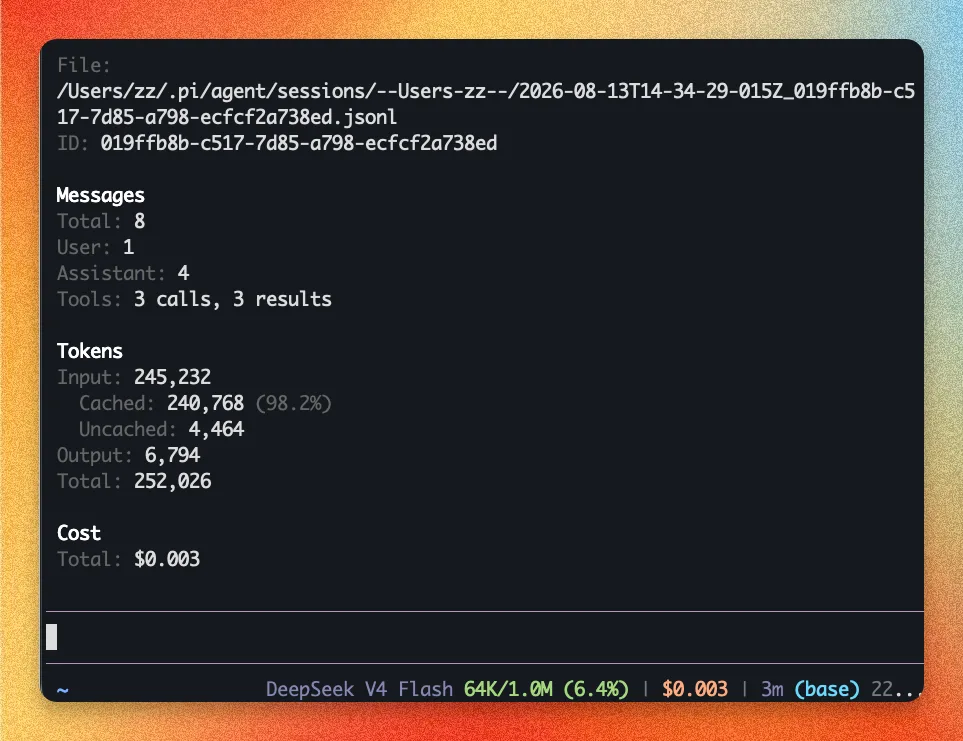
Task: Click the Messages section heading
Action: pyautogui.click(x=101, y=195)
